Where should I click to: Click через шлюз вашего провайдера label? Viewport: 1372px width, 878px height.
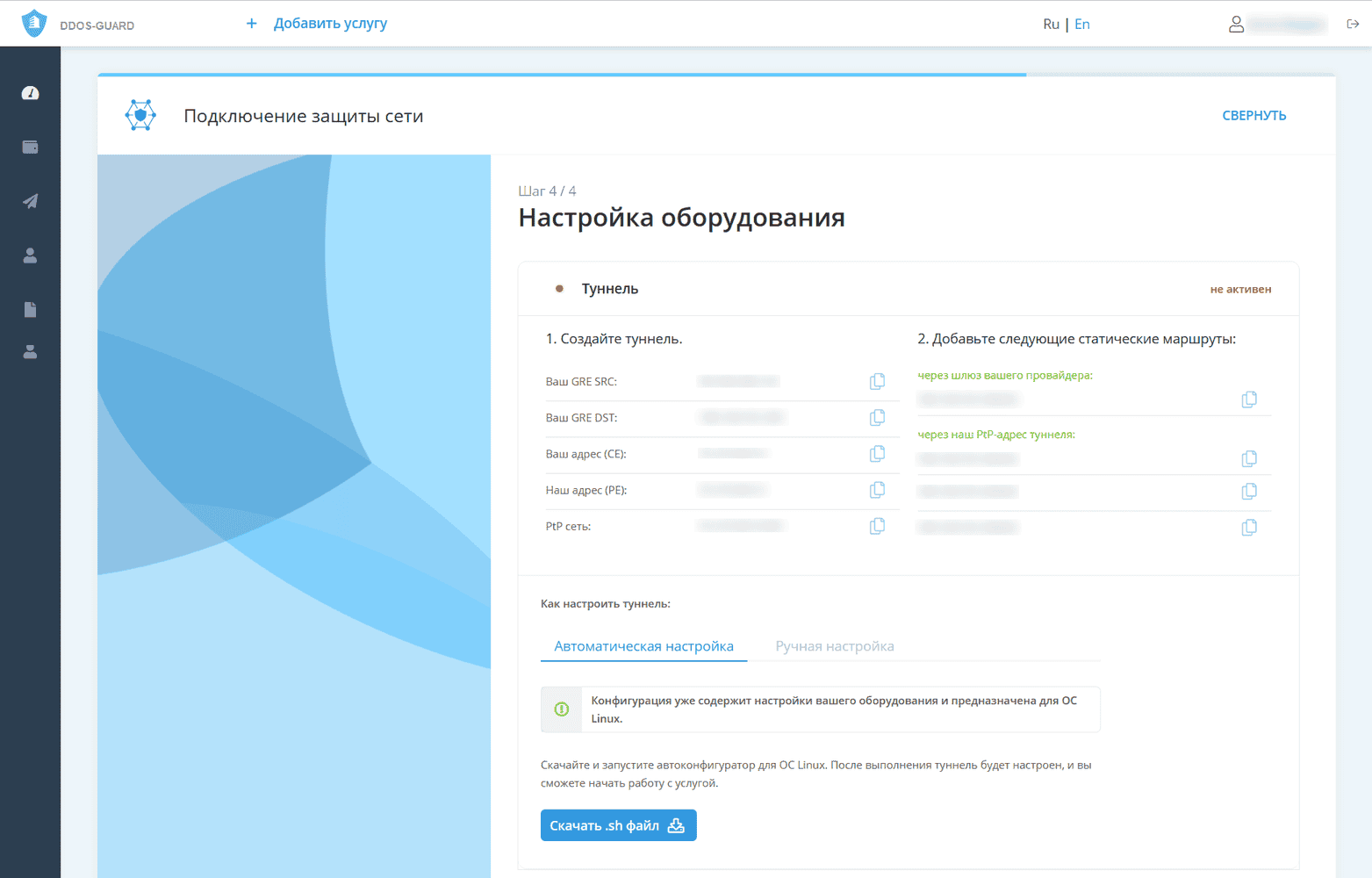coord(1005,376)
